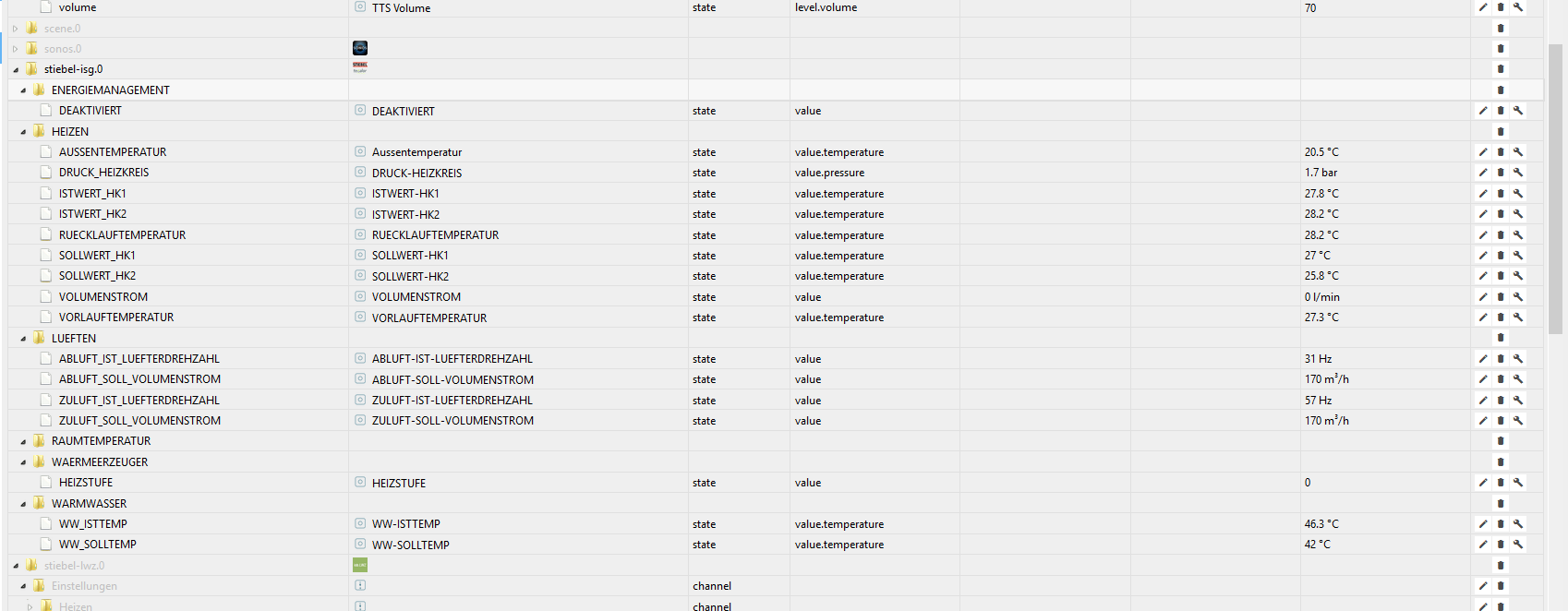Edit the RUECKLAUFTEMPERATUR object
Screen dimensions: 1568x611
coord(1483,235)
